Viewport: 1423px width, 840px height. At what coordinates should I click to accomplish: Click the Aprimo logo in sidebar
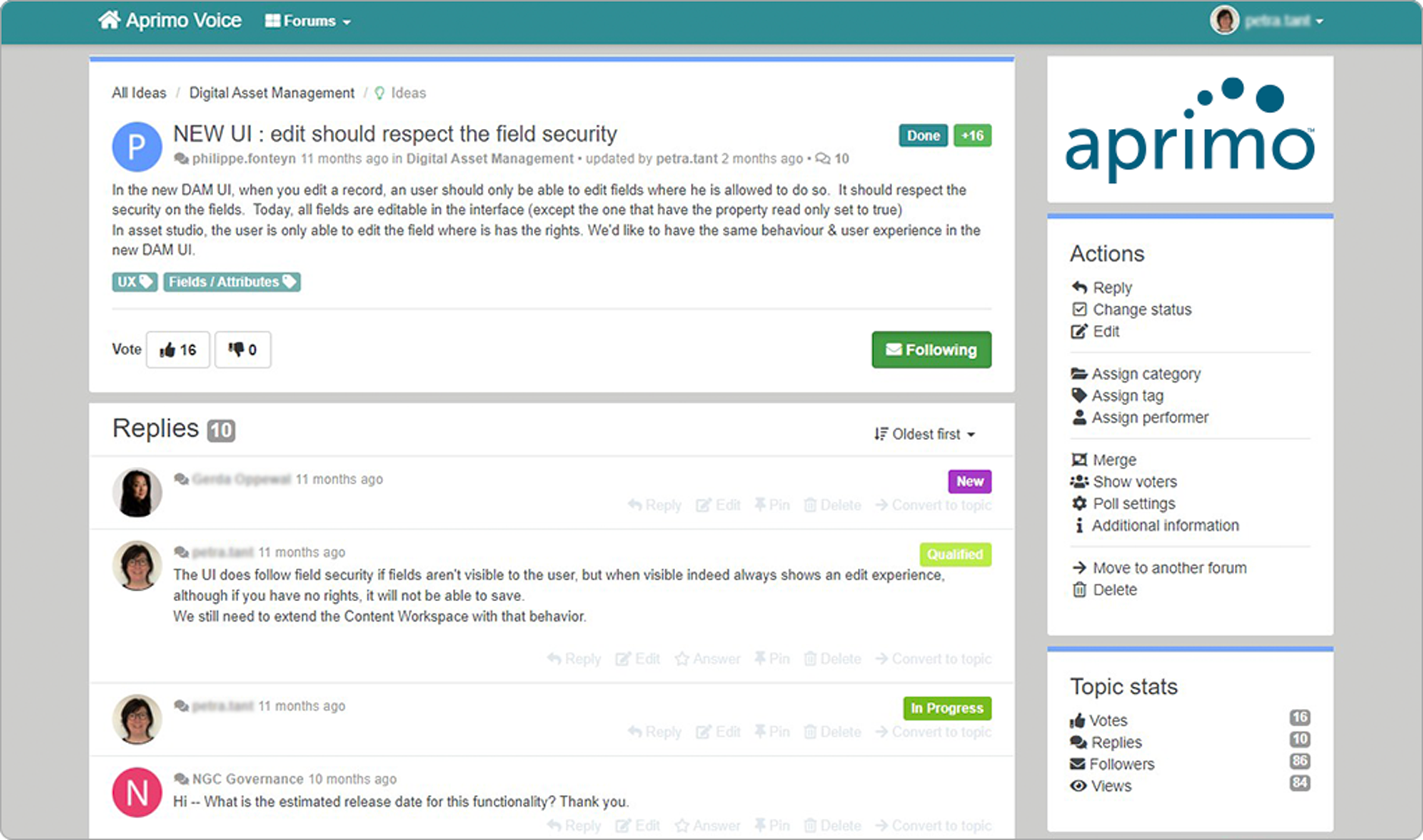pos(1189,130)
